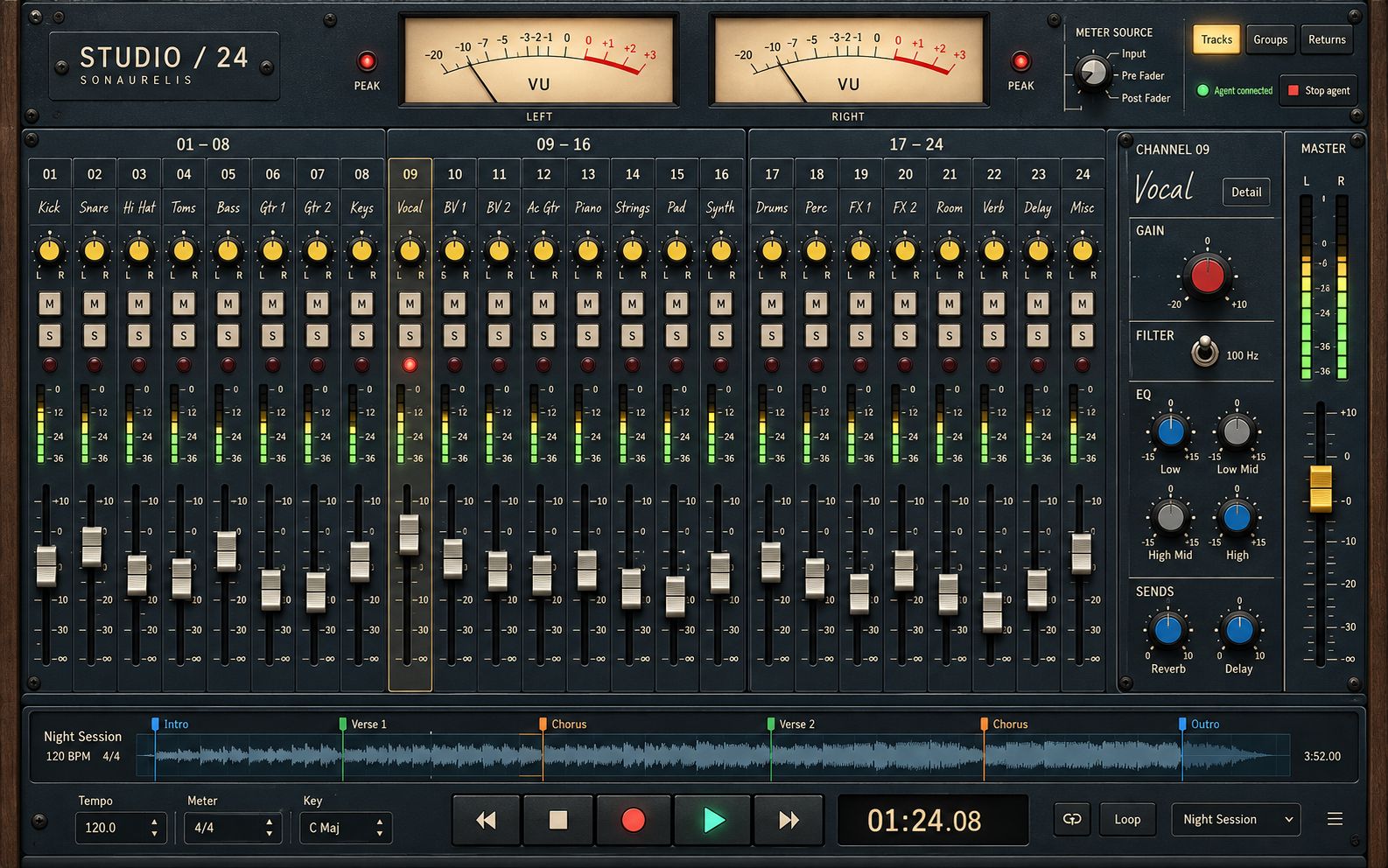Click the Tempo stepper arrows

tap(154, 828)
